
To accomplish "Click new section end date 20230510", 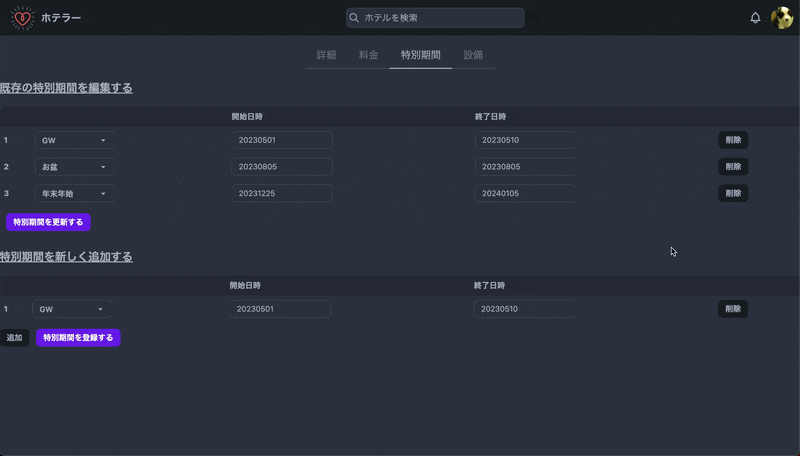I will tap(524, 309).
